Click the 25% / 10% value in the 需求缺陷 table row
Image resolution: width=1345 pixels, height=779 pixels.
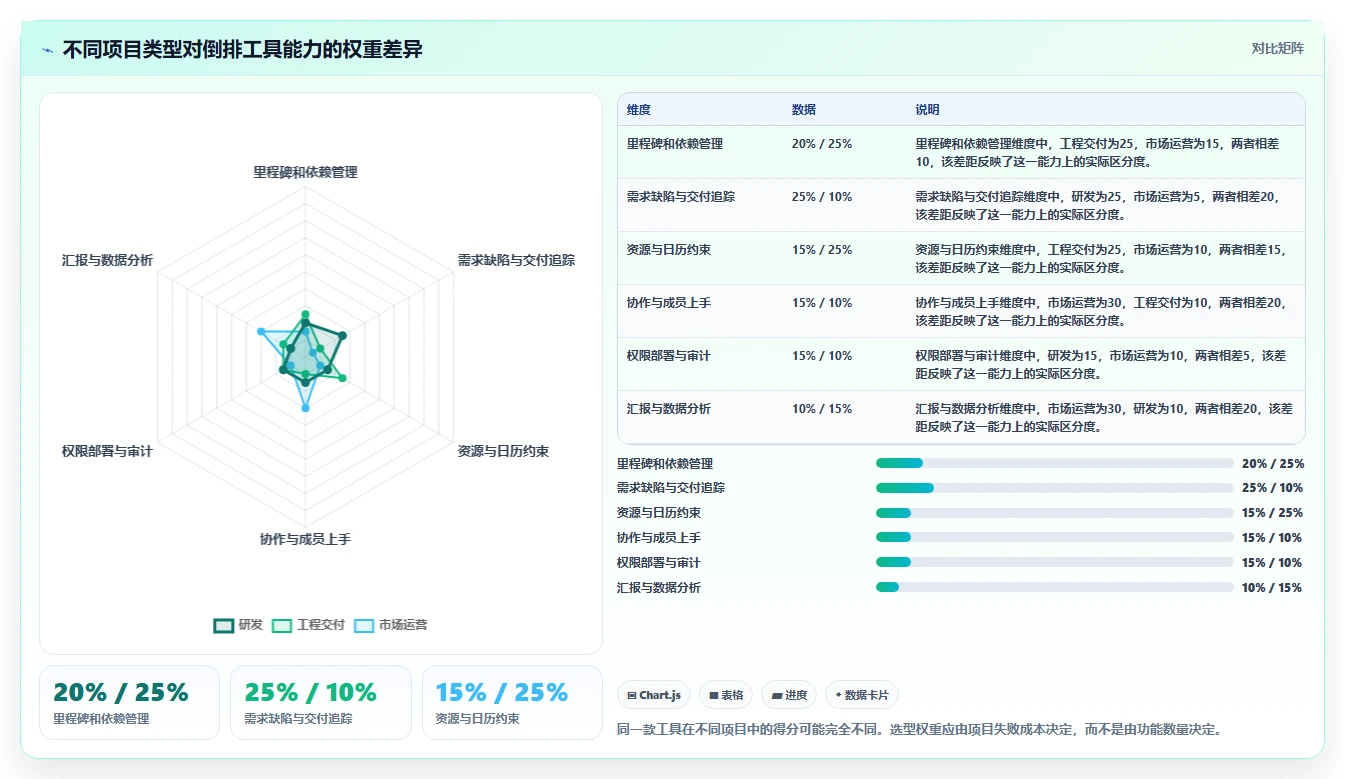pyautogui.click(x=822, y=197)
